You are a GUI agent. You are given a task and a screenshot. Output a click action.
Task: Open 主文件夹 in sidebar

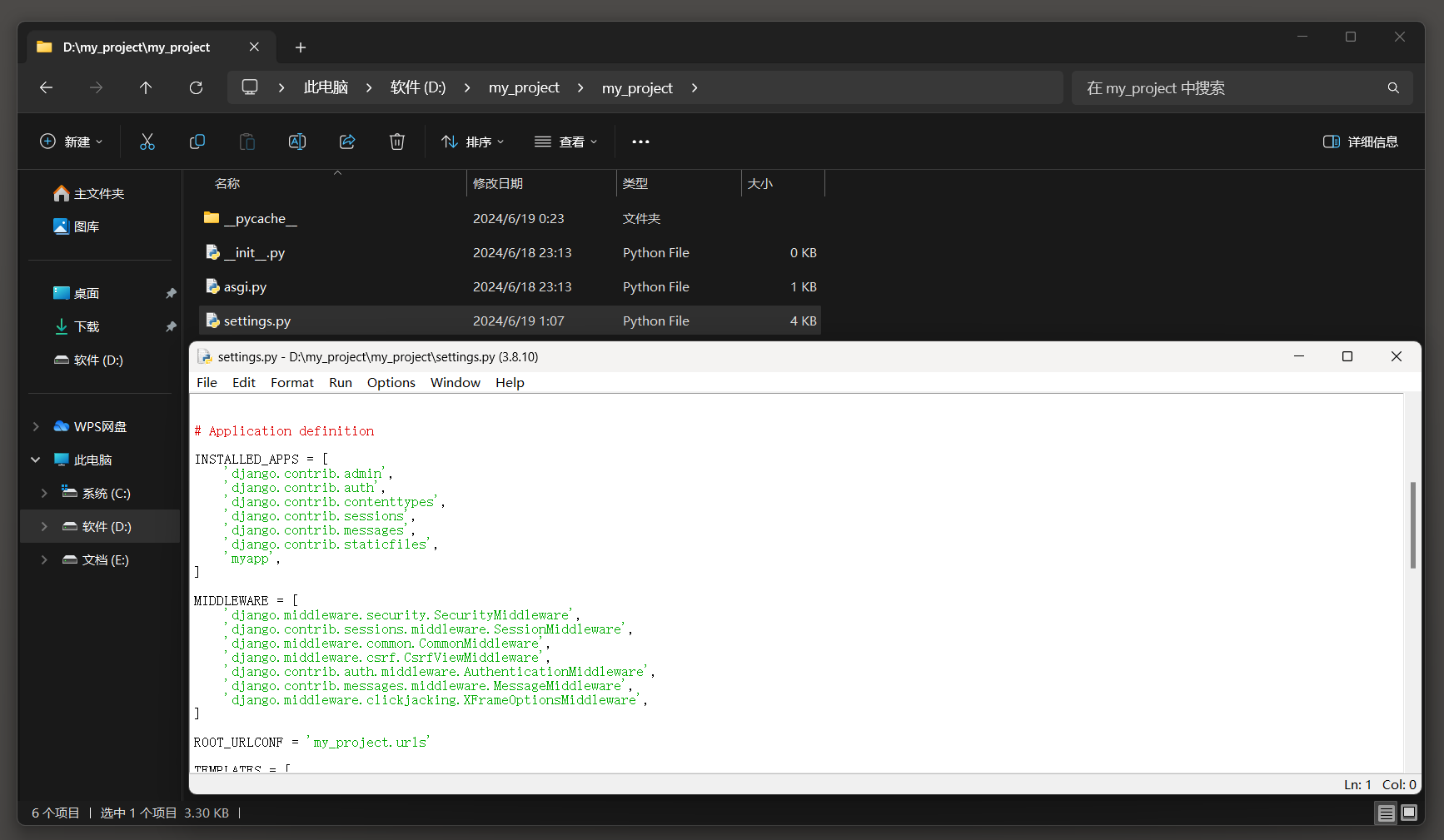pos(89,193)
